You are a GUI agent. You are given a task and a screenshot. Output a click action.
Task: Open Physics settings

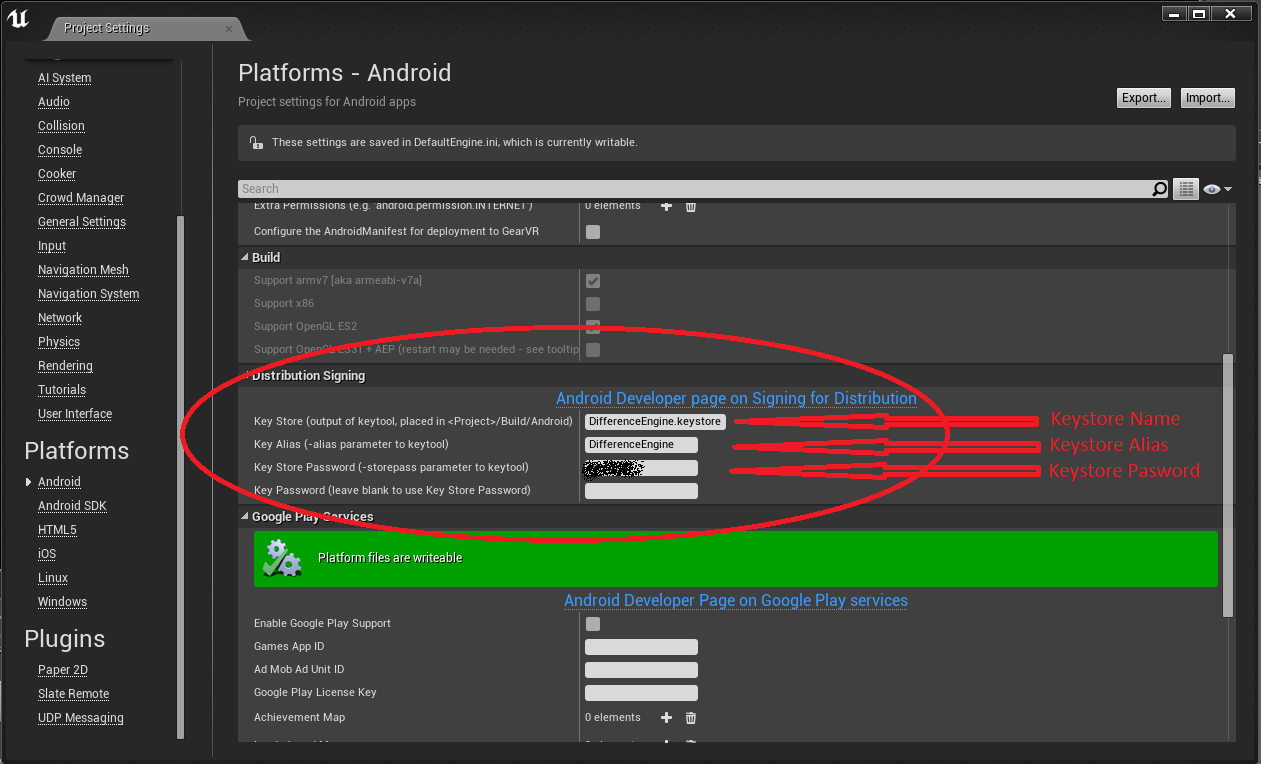[x=59, y=342]
